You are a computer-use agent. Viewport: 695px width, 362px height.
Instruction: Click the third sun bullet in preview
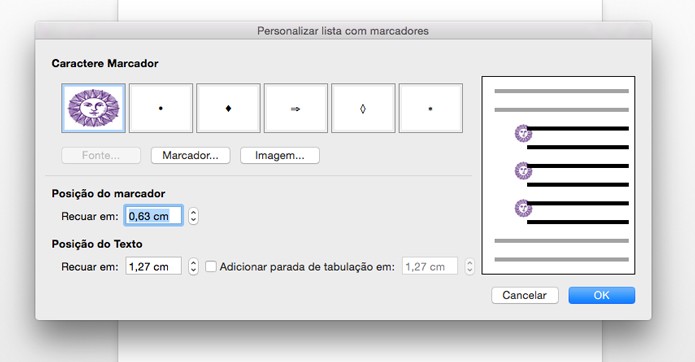[x=523, y=208]
